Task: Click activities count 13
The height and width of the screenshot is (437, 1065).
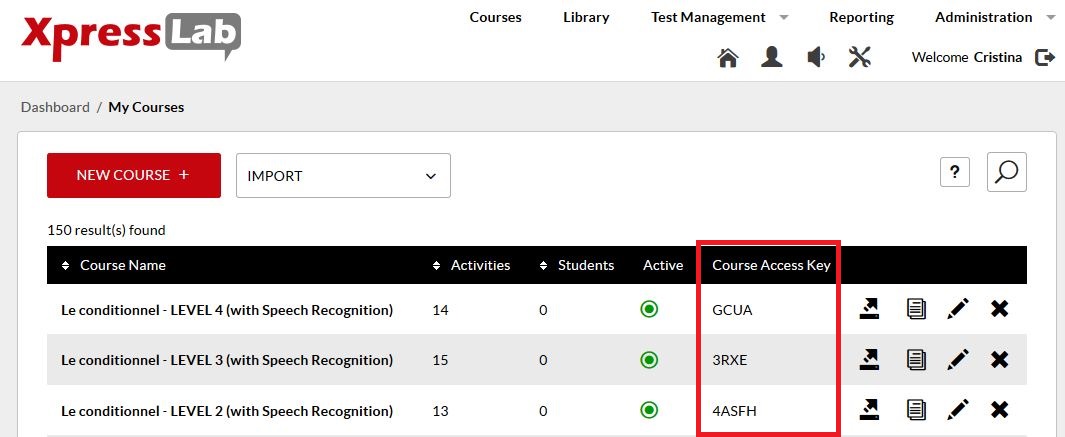Action: (440, 410)
